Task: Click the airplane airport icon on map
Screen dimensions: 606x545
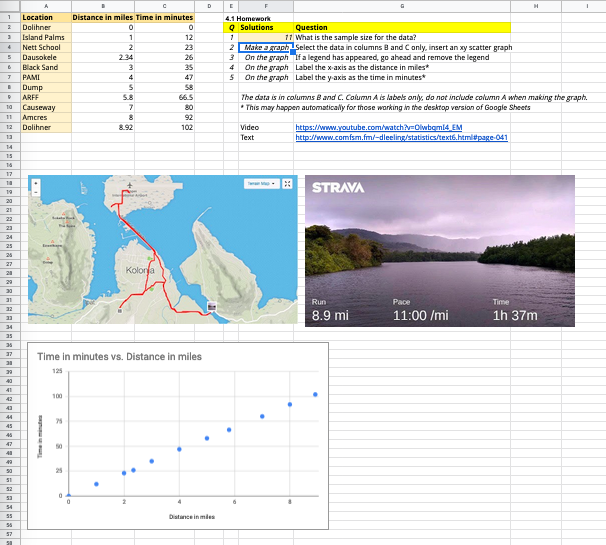Action: pyautogui.click(x=129, y=185)
